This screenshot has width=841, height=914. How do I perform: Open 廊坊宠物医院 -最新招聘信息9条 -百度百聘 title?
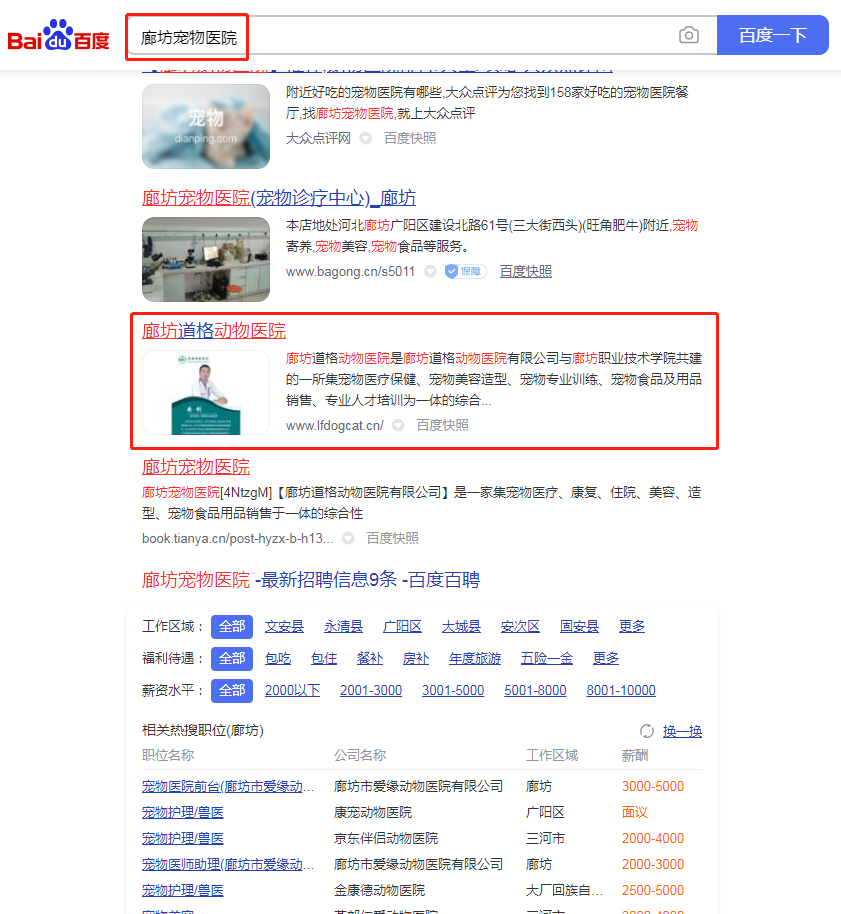coord(311,580)
